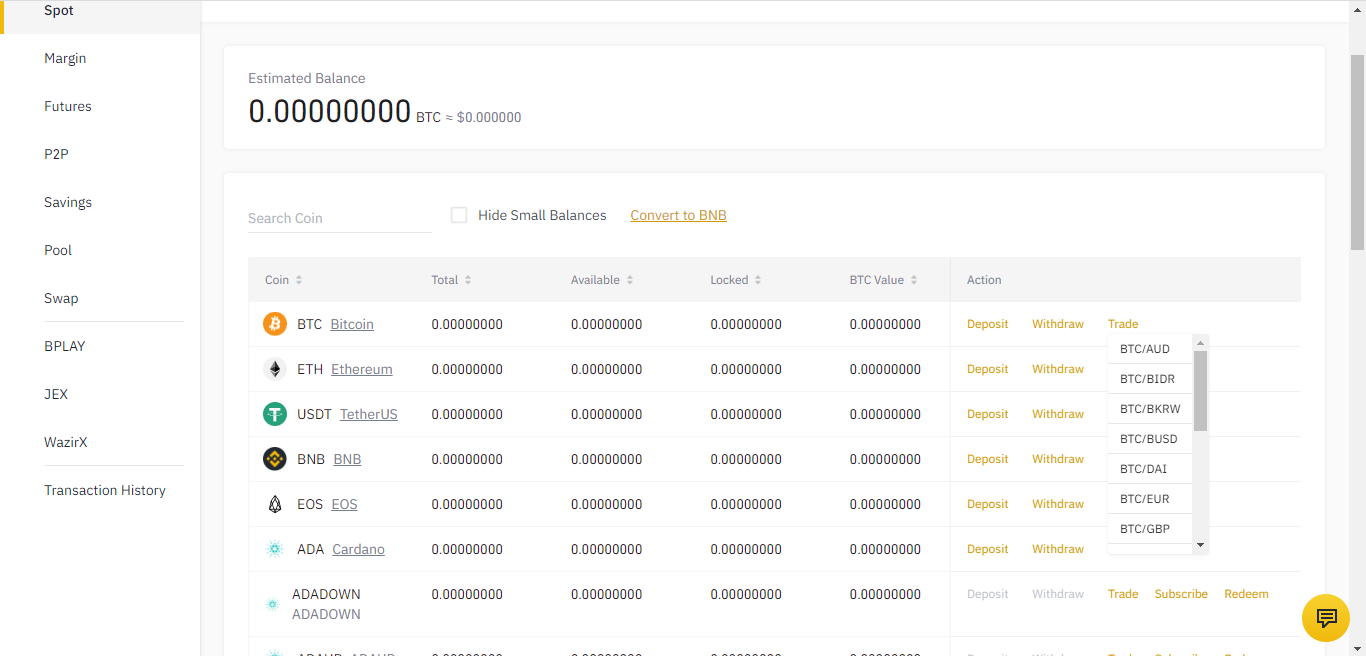Image resolution: width=1366 pixels, height=656 pixels.
Task: Choose BTC/BKRW trading pair
Action: (1150, 409)
